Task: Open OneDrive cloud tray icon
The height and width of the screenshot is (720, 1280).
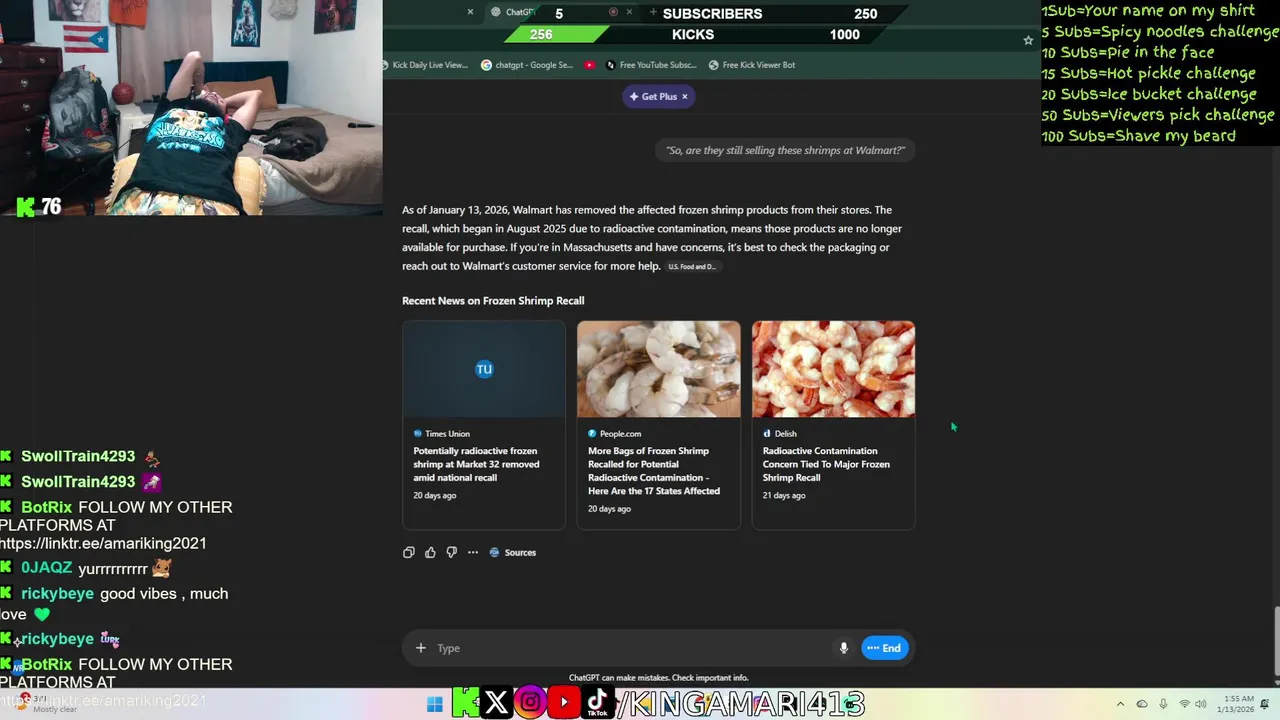Action: [x=1142, y=704]
